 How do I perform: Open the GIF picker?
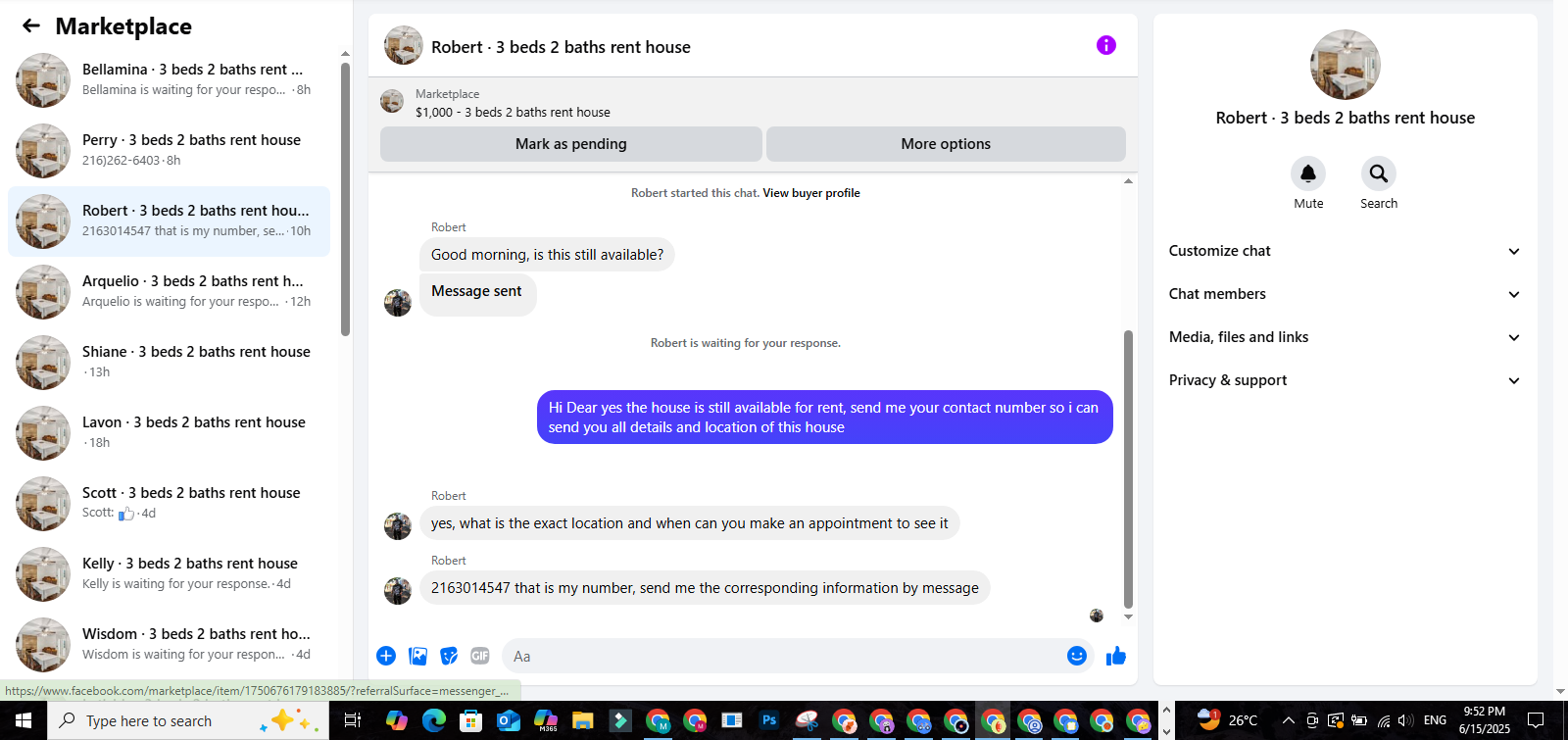[480, 656]
